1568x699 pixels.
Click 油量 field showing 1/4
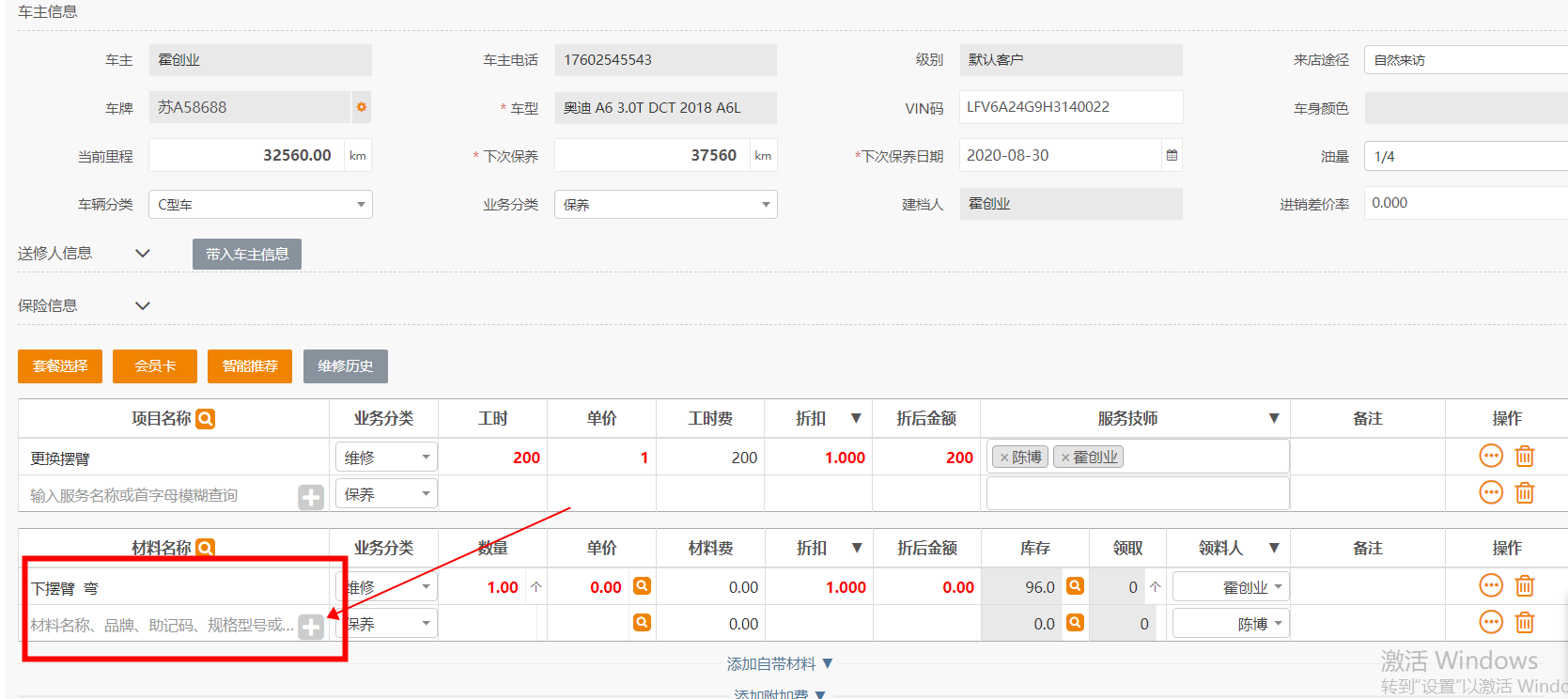[1466, 156]
